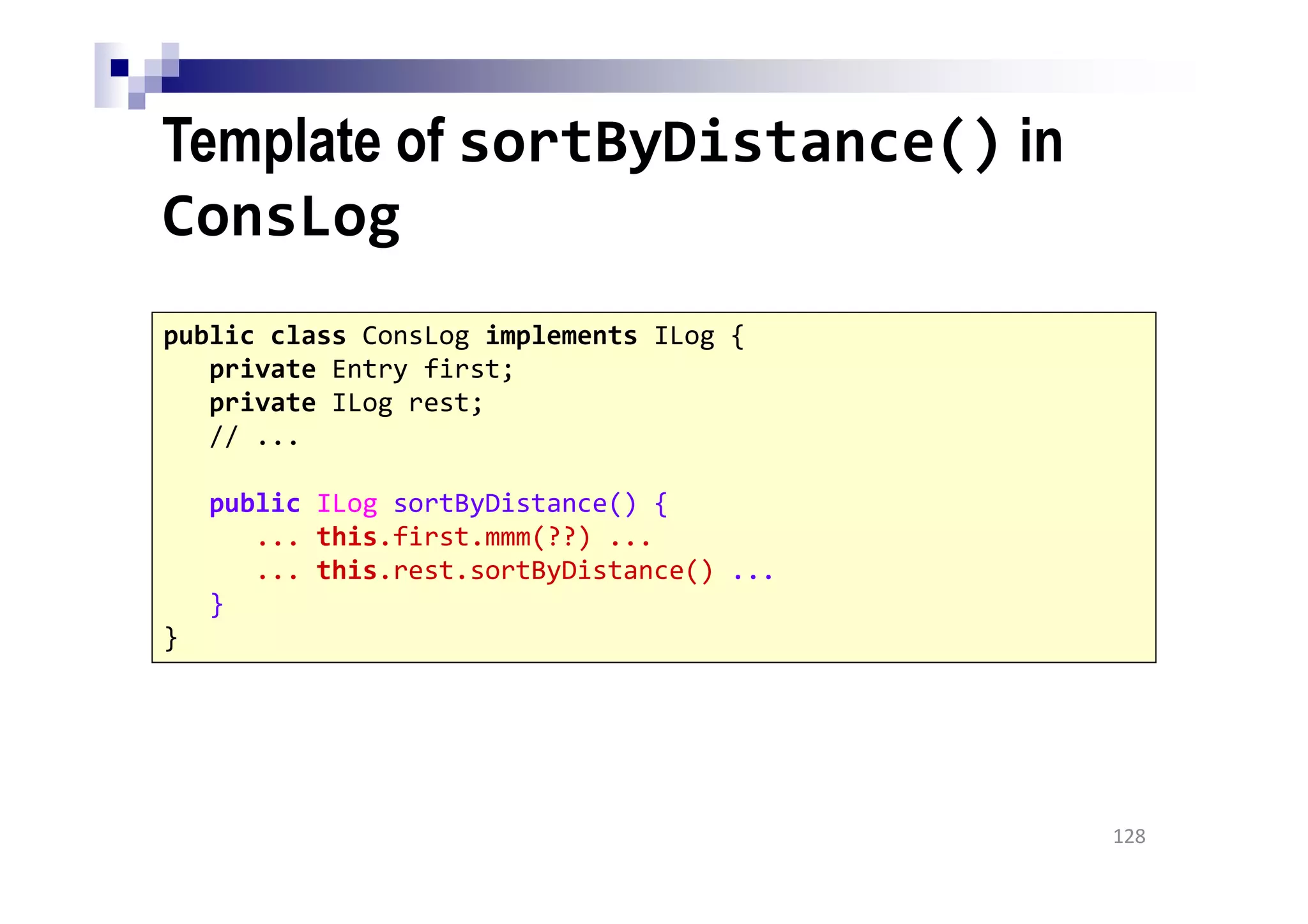The height and width of the screenshot is (924, 1308).
Task: Click the method signature "public ILog sortByDistance() {"
Action: tap(439, 504)
